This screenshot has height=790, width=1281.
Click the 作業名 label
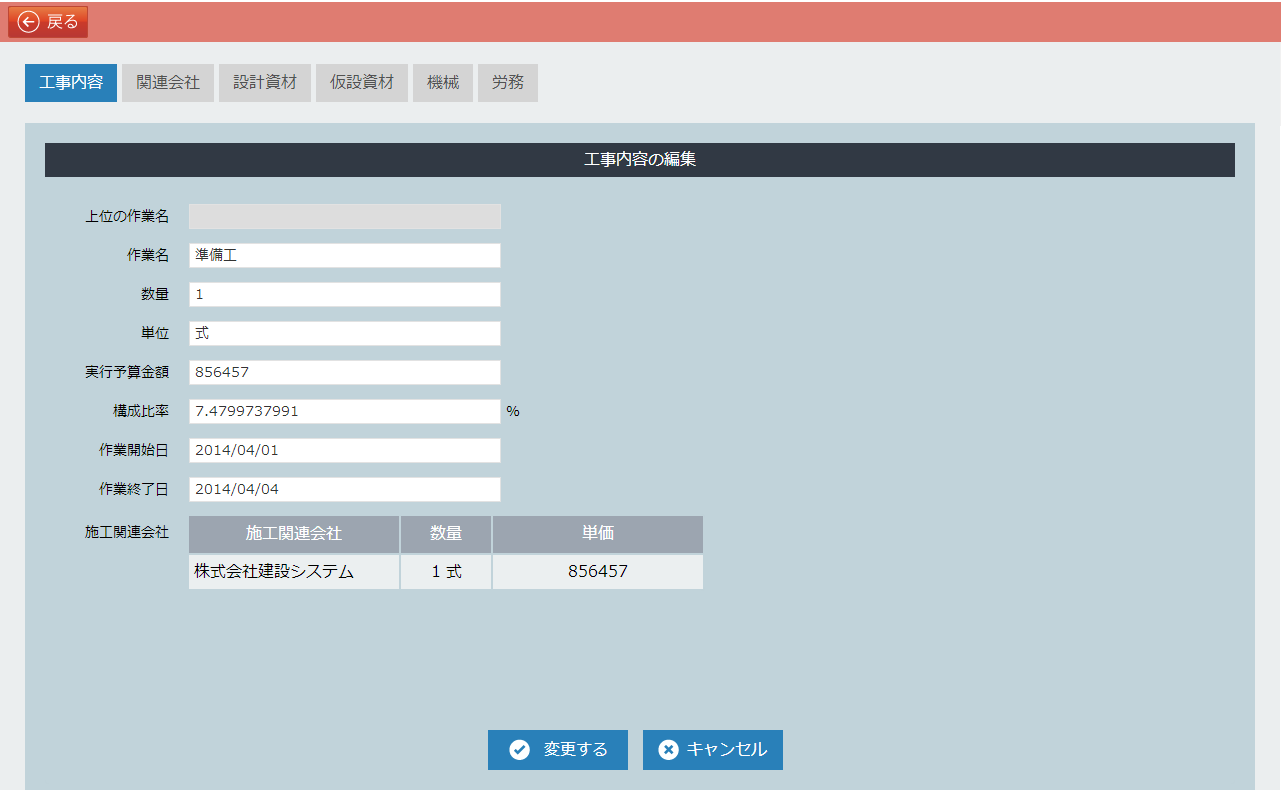coord(148,256)
